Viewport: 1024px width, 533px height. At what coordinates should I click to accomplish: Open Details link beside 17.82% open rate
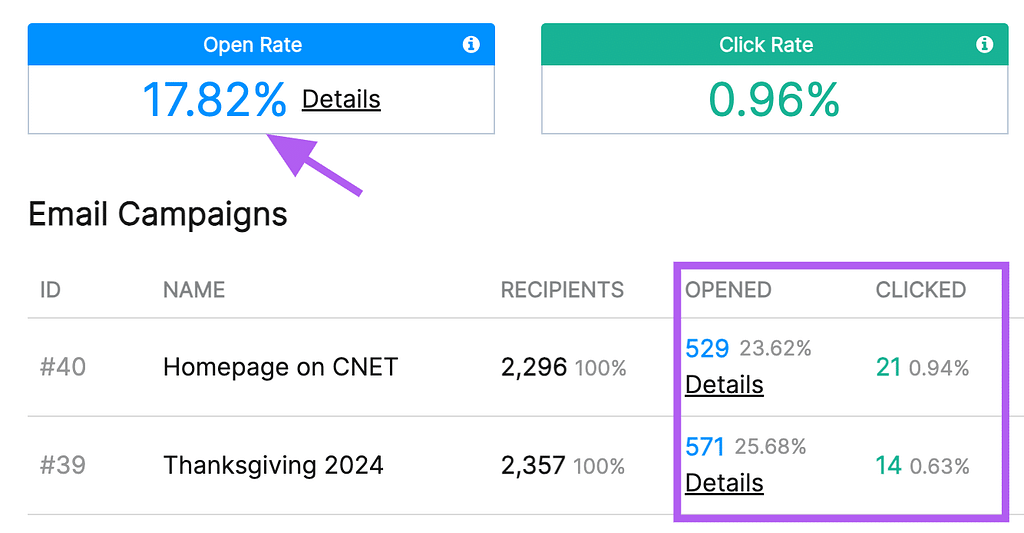341,99
